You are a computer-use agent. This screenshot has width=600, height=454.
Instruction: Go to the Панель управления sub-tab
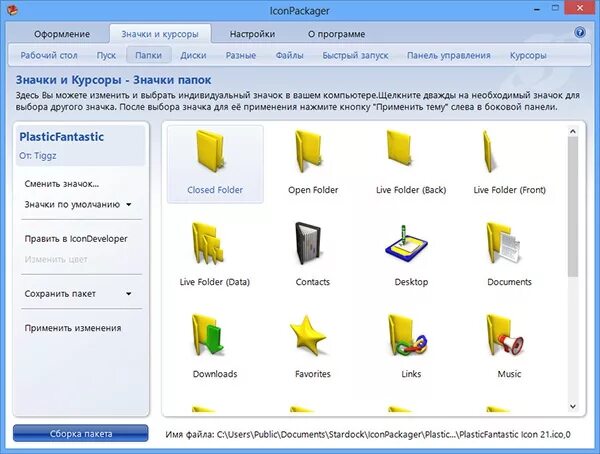pyautogui.click(x=448, y=56)
